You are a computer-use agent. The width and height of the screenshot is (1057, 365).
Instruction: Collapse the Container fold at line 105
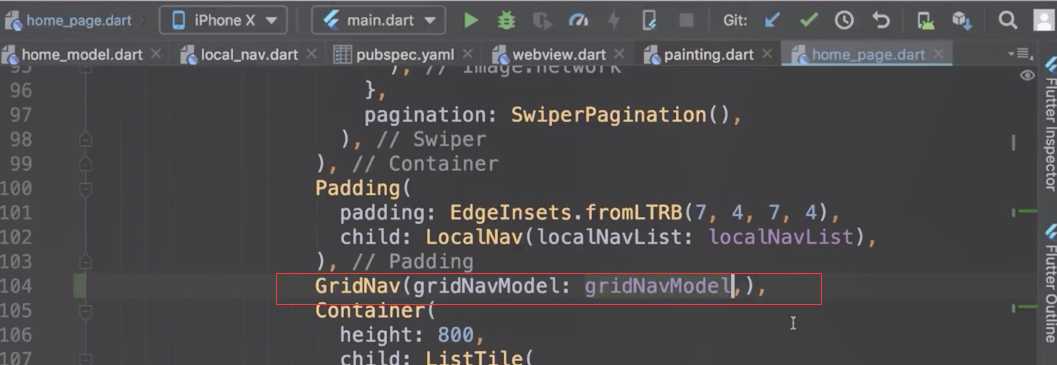pos(86,311)
